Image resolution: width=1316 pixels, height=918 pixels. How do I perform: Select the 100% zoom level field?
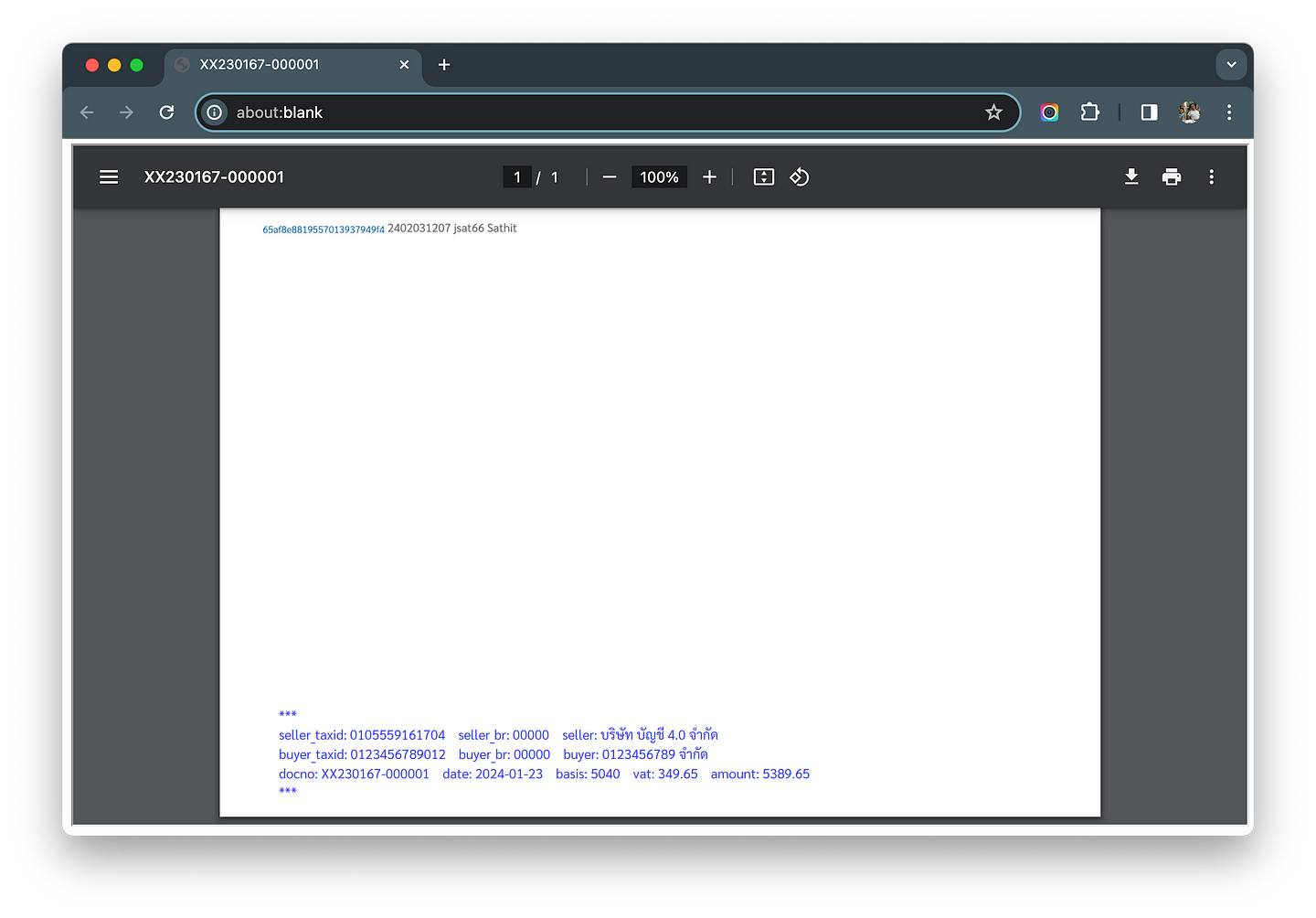tap(659, 177)
